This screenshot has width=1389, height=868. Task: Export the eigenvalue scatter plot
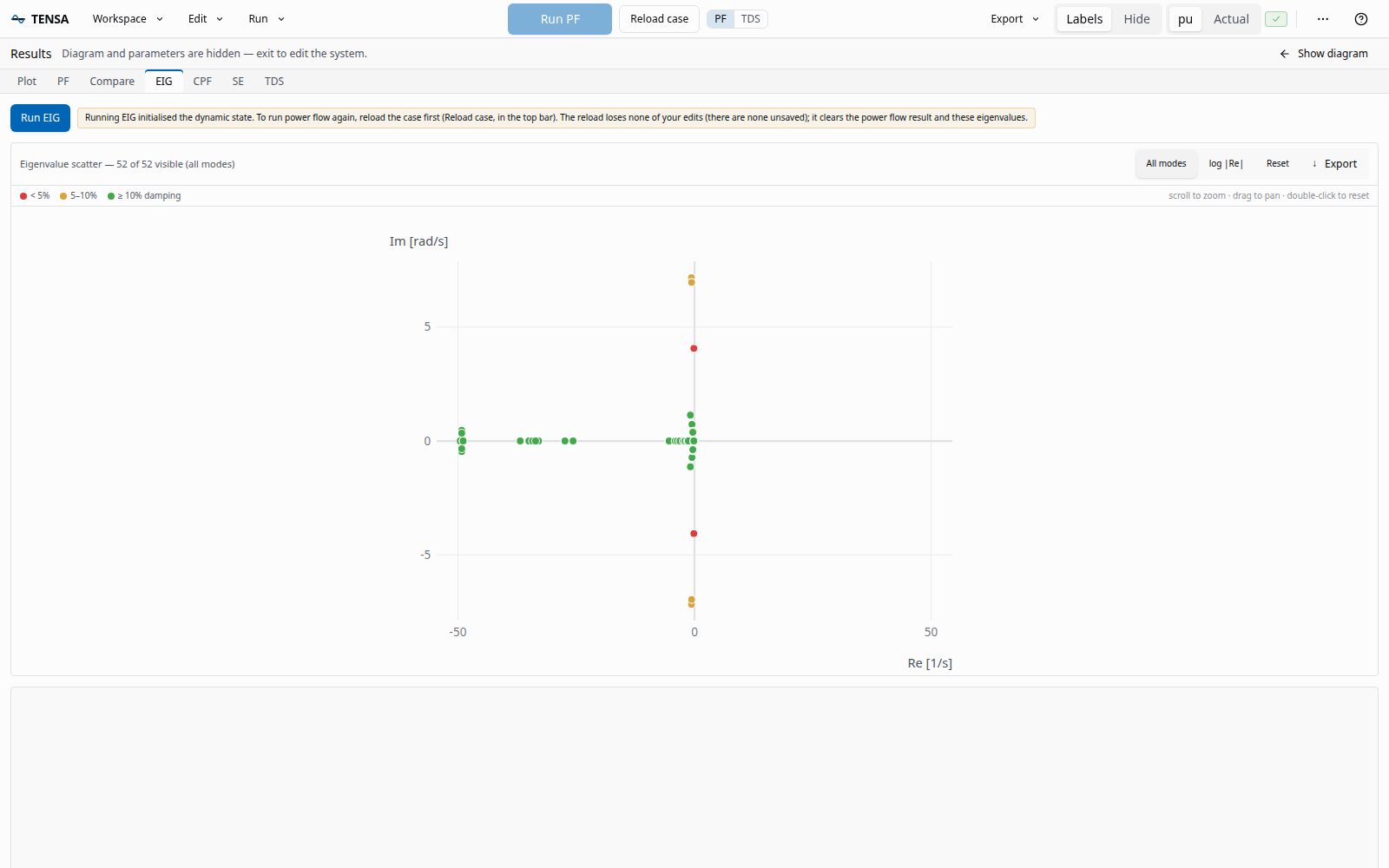1334,164
